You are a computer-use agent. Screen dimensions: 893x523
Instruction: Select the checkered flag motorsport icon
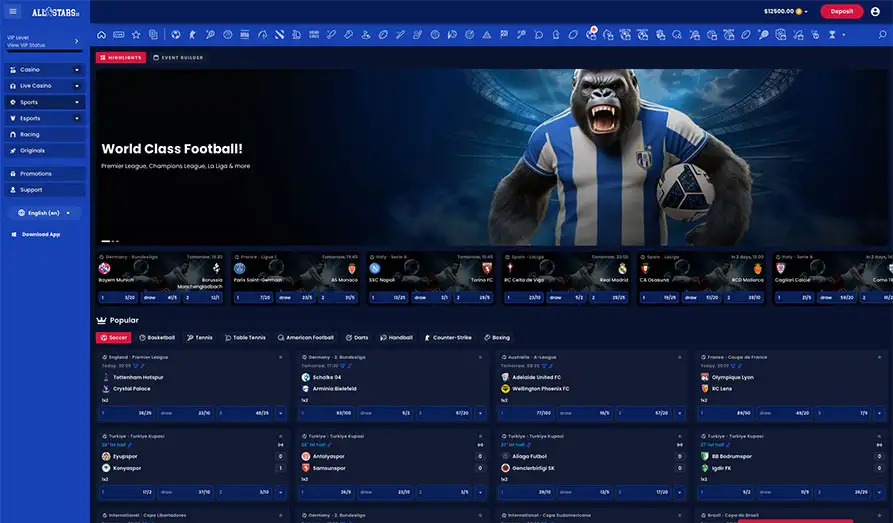pyautogui.click(x=504, y=35)
